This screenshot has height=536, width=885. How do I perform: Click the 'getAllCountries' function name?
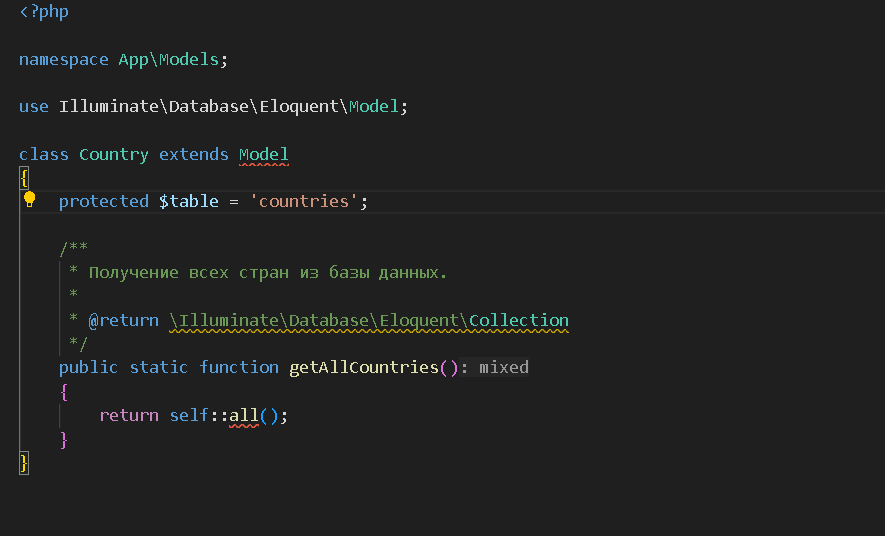364,367
